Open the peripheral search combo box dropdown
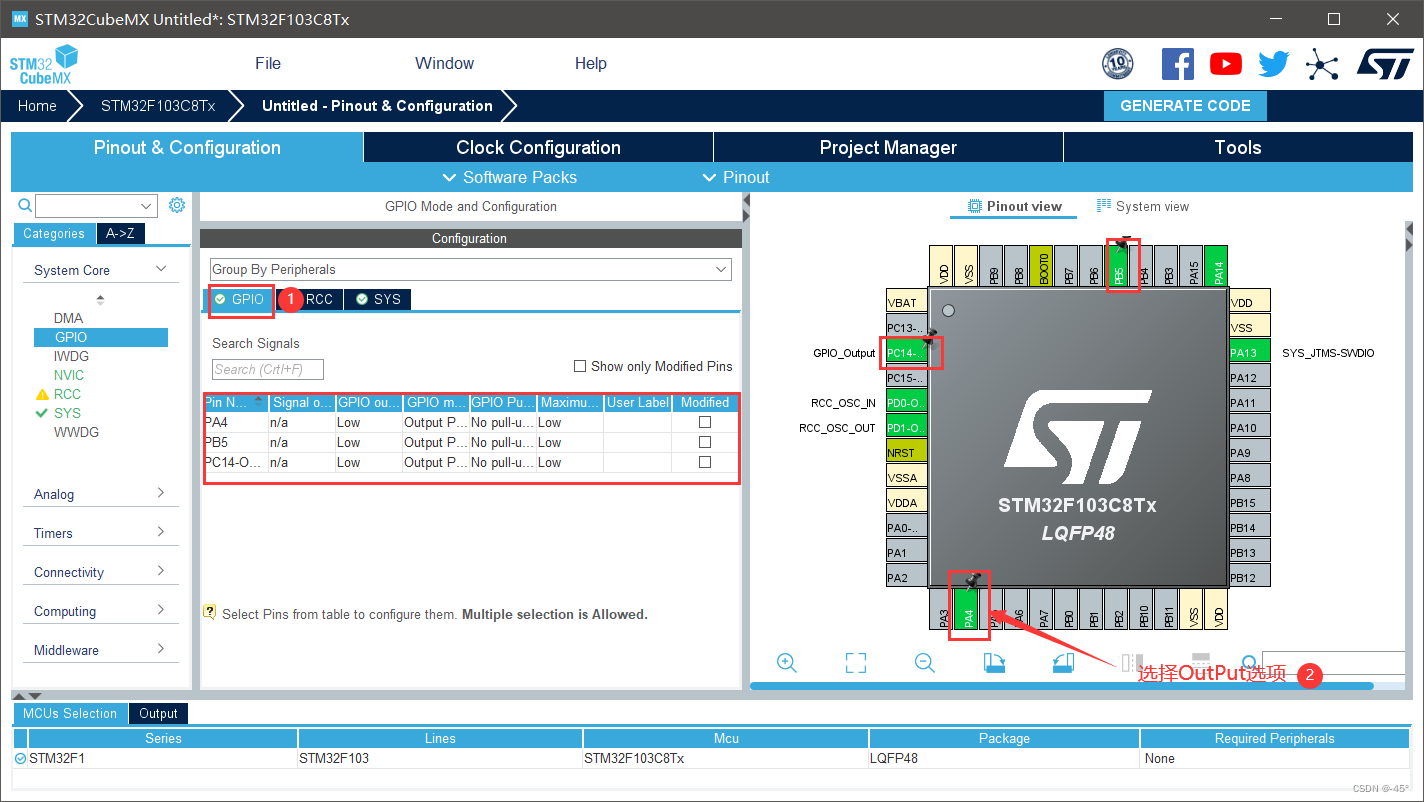The height and width of the screenshot is (802, 1424). pos(147,206)
